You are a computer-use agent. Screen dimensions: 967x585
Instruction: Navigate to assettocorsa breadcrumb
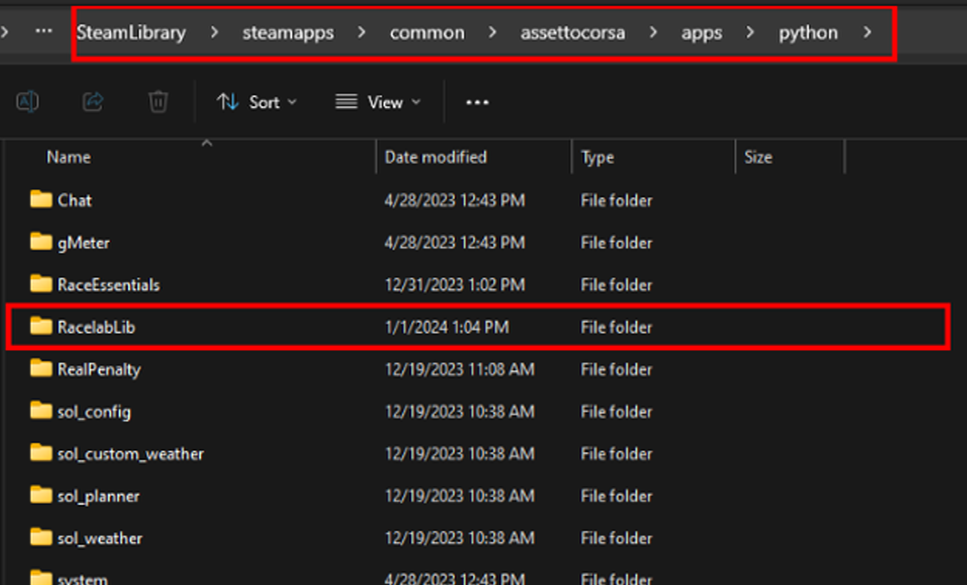point(572,32)
